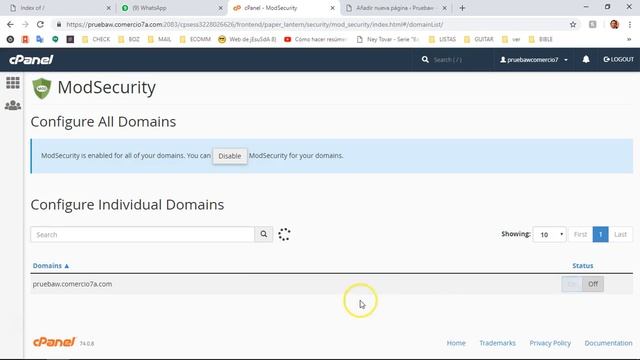Open Ney Tovar - Serie bookmark
This screenshot has width=640, height=360.
click(x=388, y=39)
